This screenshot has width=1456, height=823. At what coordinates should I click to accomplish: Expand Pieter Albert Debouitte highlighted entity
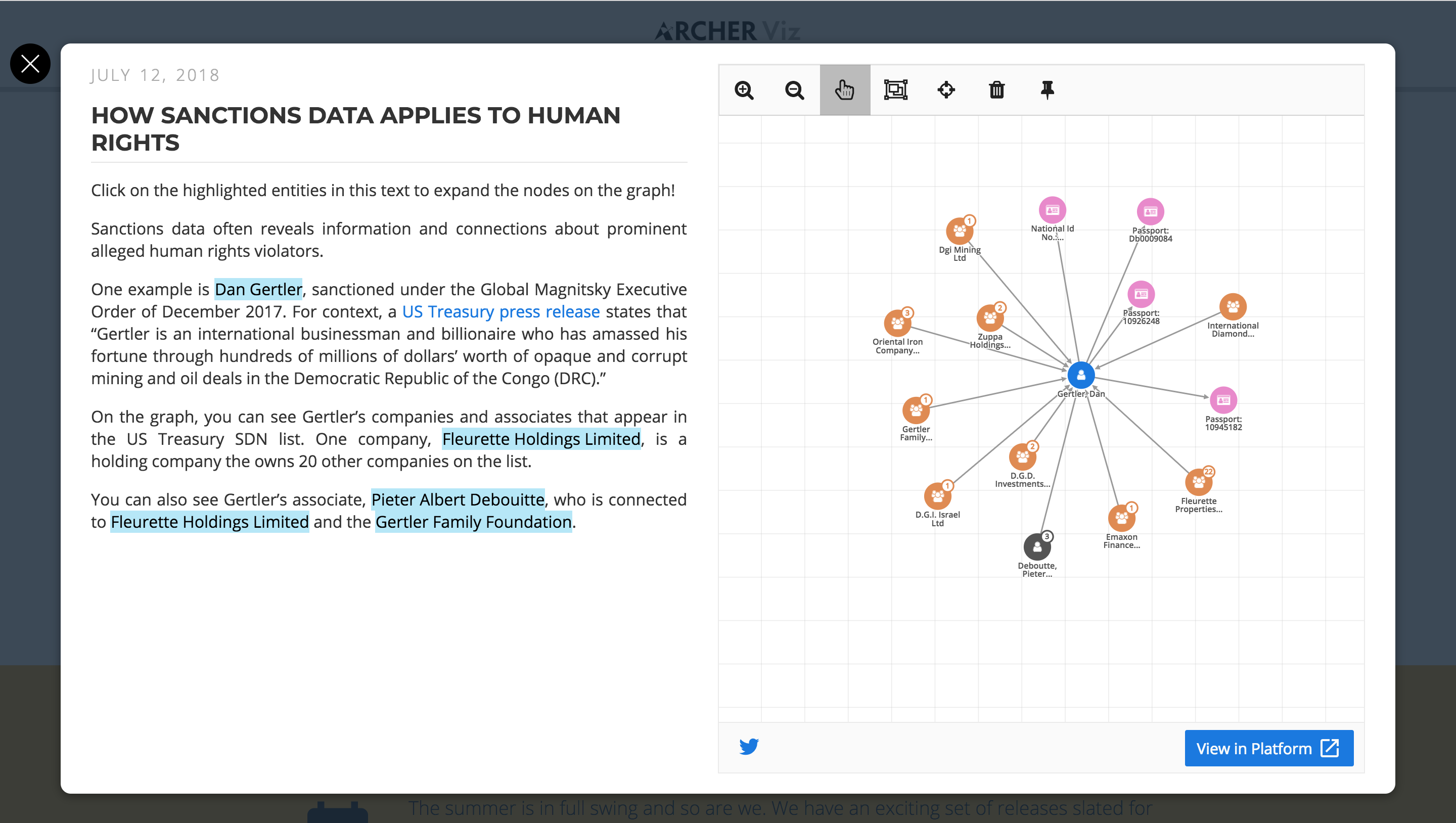pyautogui.click(x=457, y=499)
